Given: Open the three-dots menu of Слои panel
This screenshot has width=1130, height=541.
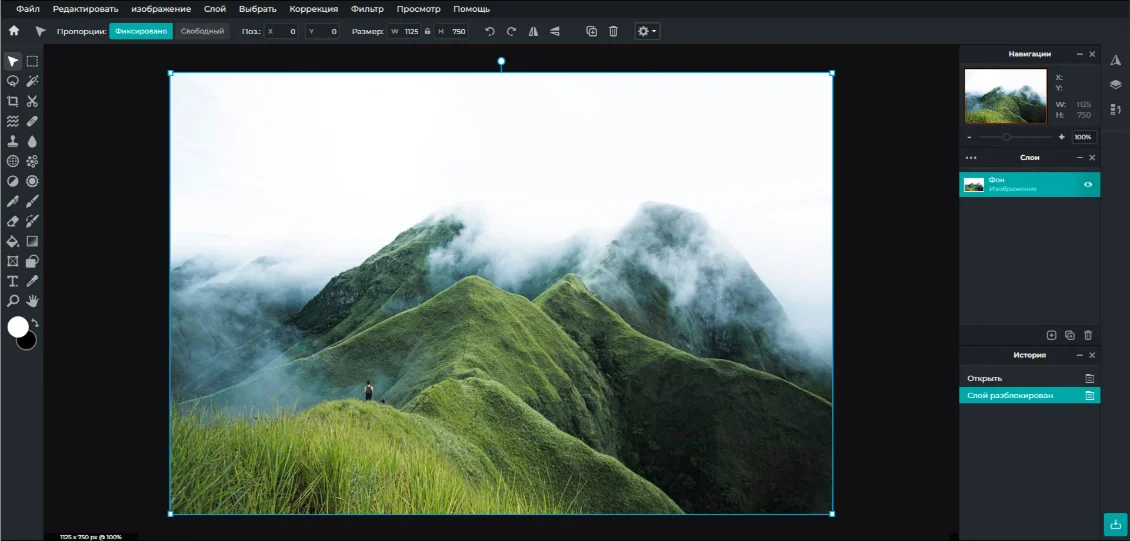Looking at the screenshot, I should (x=970, y=158).
